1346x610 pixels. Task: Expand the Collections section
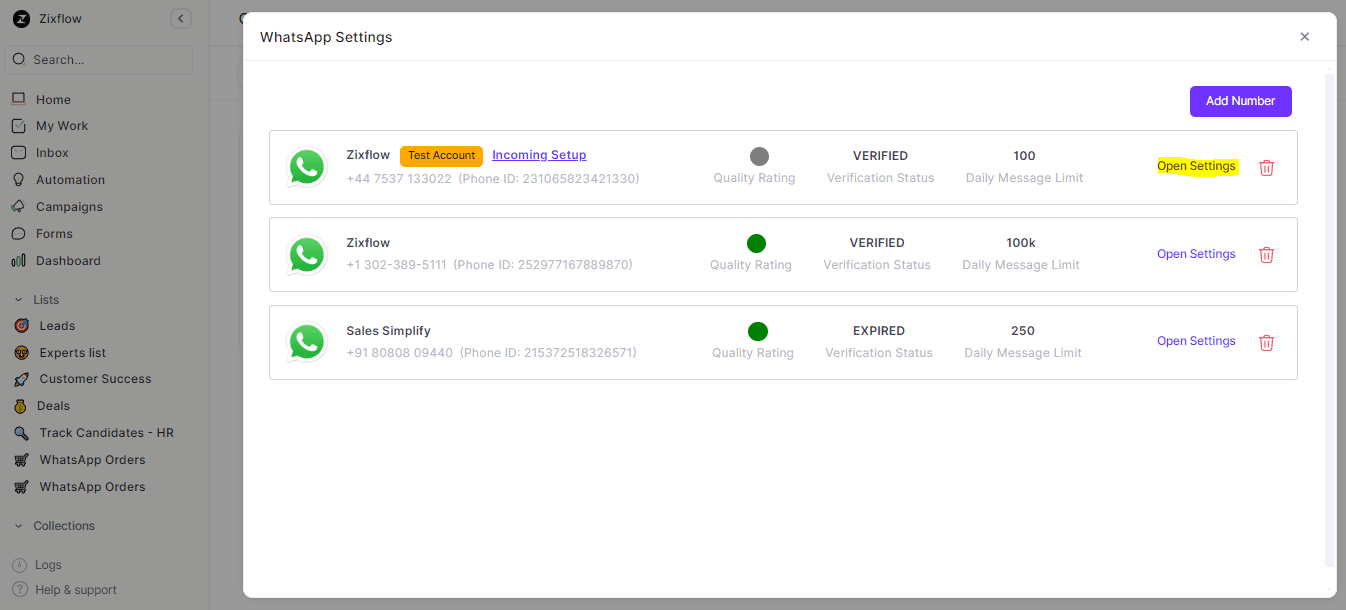click(19, 526)
